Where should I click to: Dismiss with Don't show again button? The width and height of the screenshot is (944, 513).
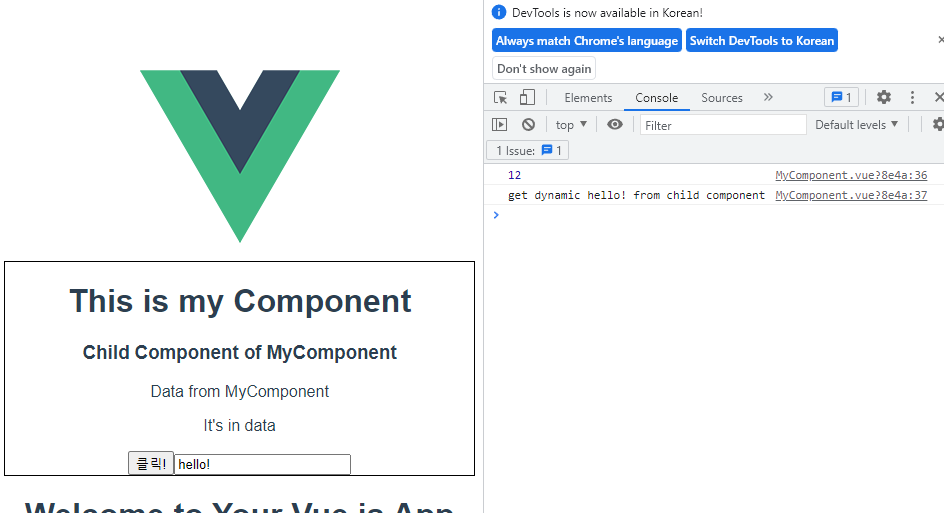pos(544,69)
